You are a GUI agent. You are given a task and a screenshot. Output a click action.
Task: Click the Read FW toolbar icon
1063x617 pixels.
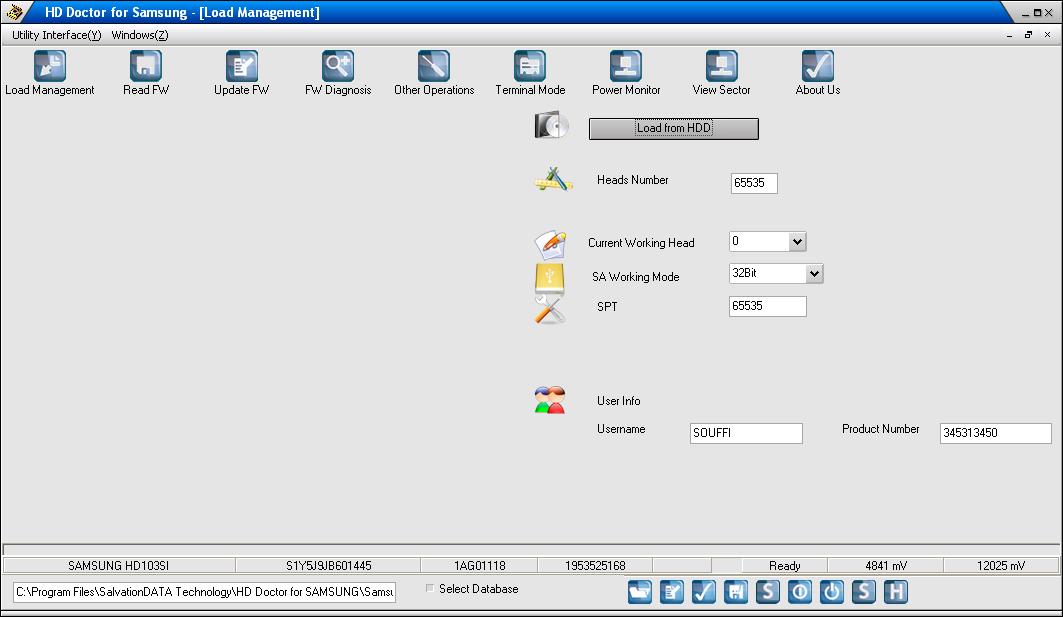coord(146,66)
